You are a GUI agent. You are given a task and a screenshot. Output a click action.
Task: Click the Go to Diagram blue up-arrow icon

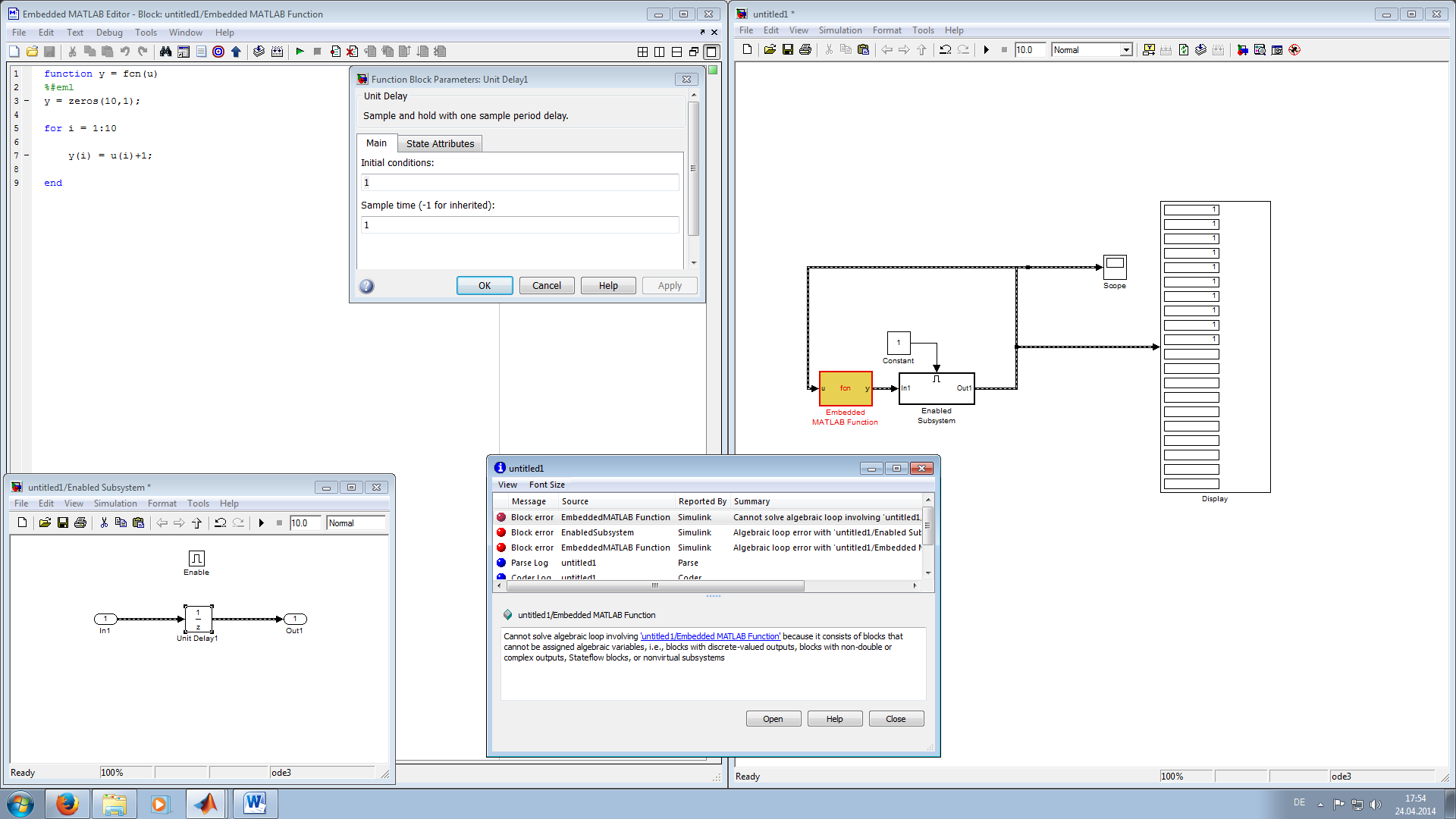236,52
